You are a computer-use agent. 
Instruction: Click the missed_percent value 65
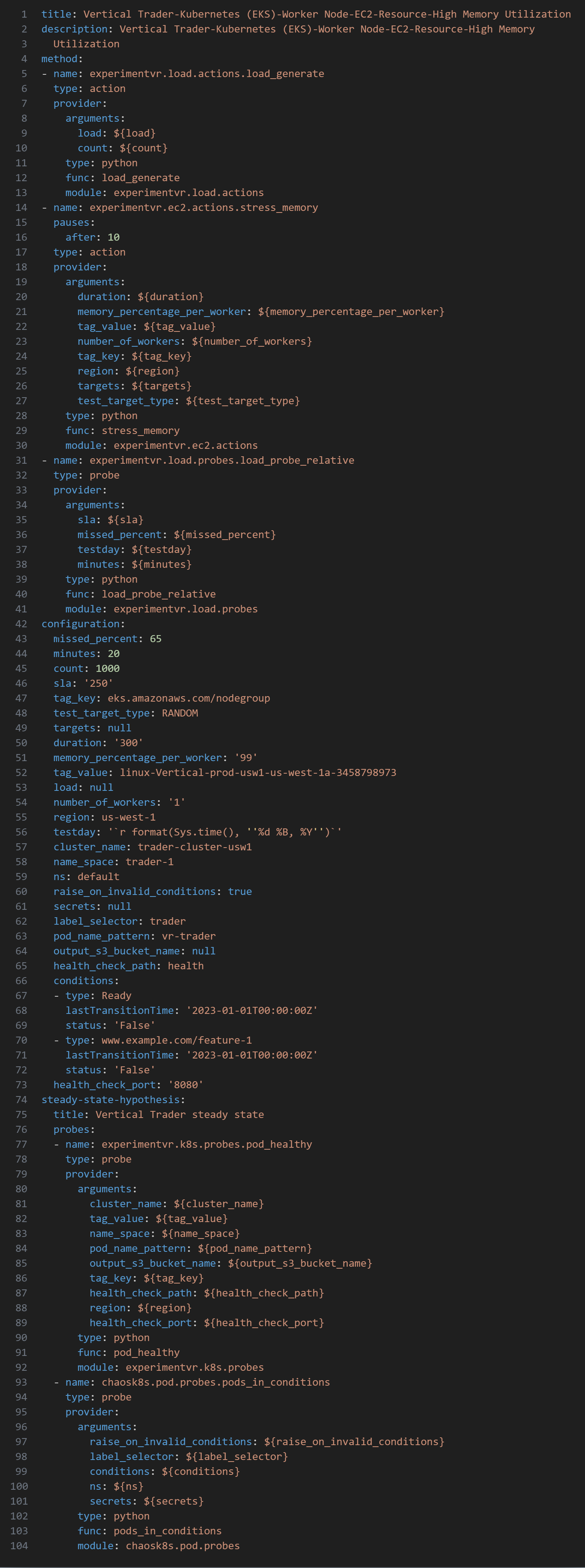(x=156, y=639)
